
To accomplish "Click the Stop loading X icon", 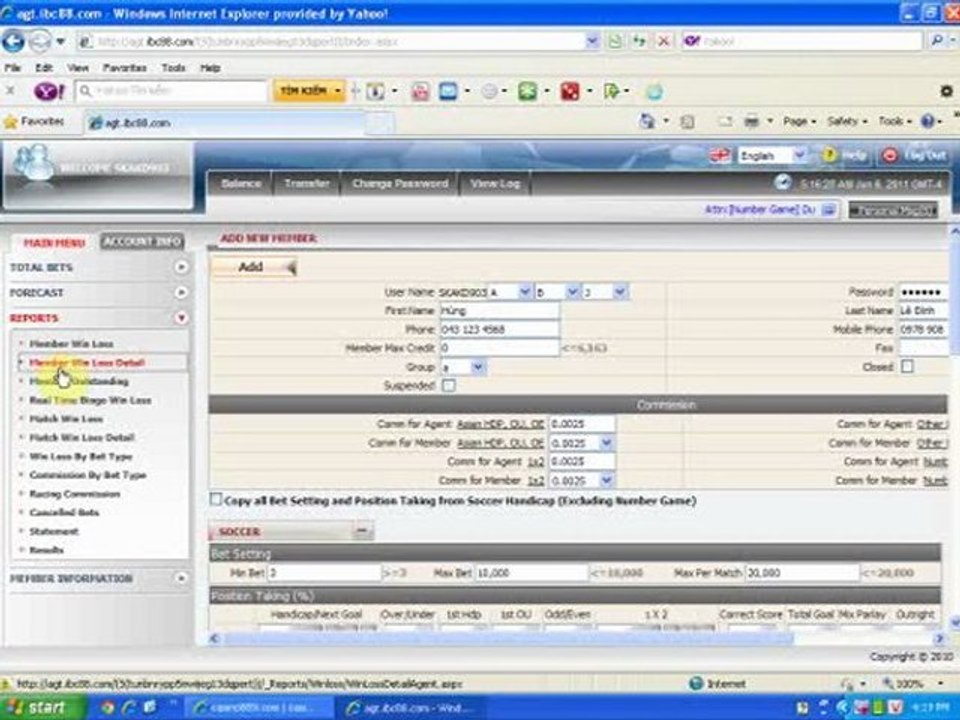I will (x=663, y=42).
